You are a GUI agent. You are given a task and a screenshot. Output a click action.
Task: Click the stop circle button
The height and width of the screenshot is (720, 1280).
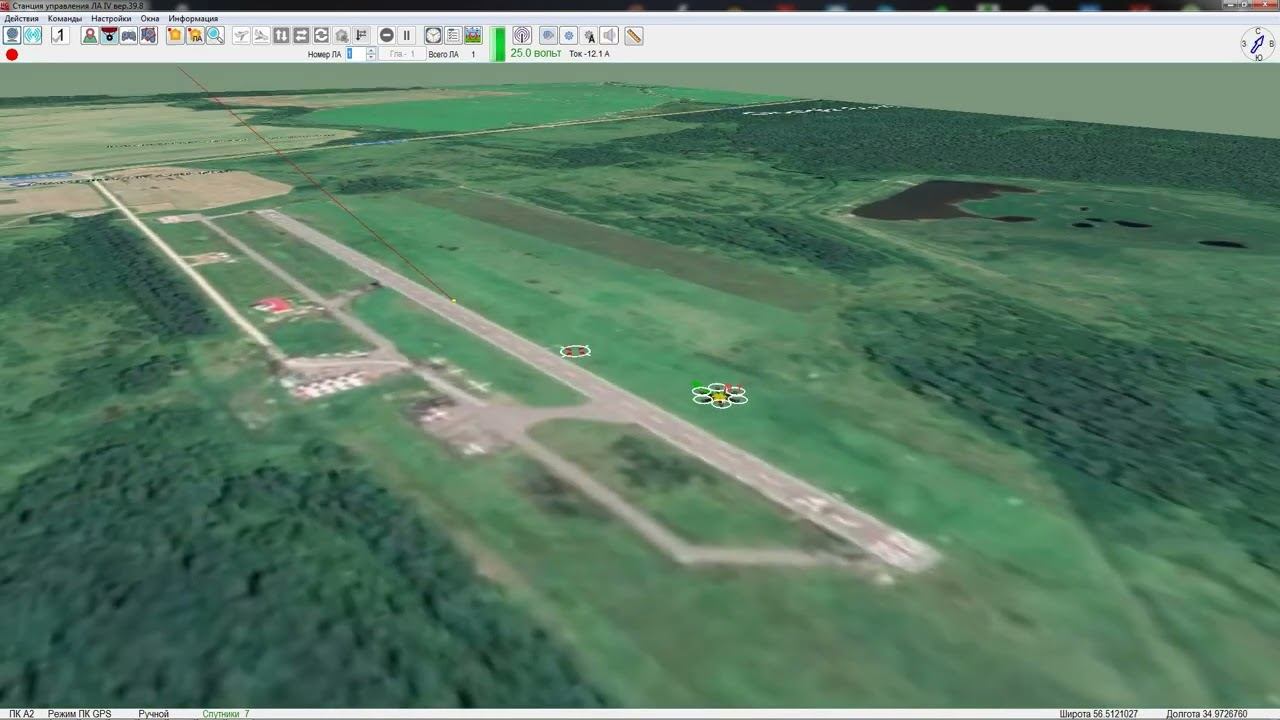(387, 36)
